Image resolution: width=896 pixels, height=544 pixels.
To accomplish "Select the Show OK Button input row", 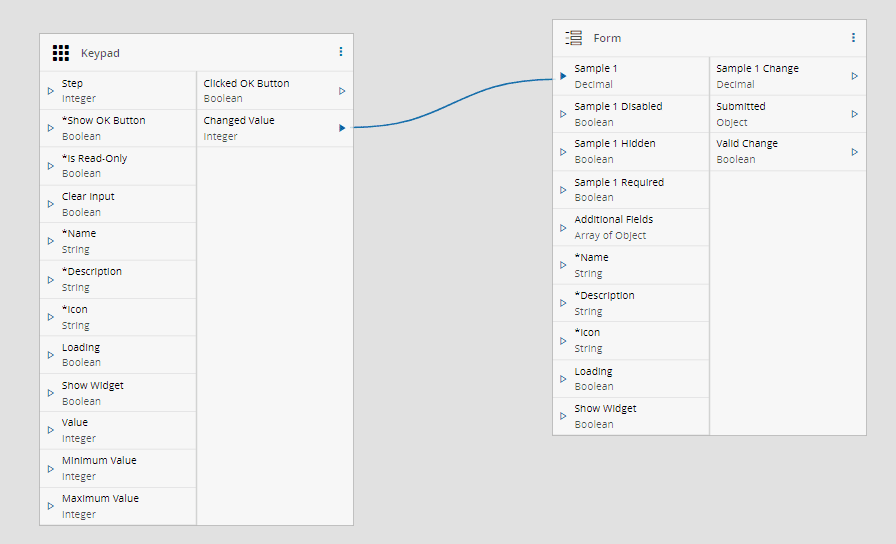I will 118,128.
